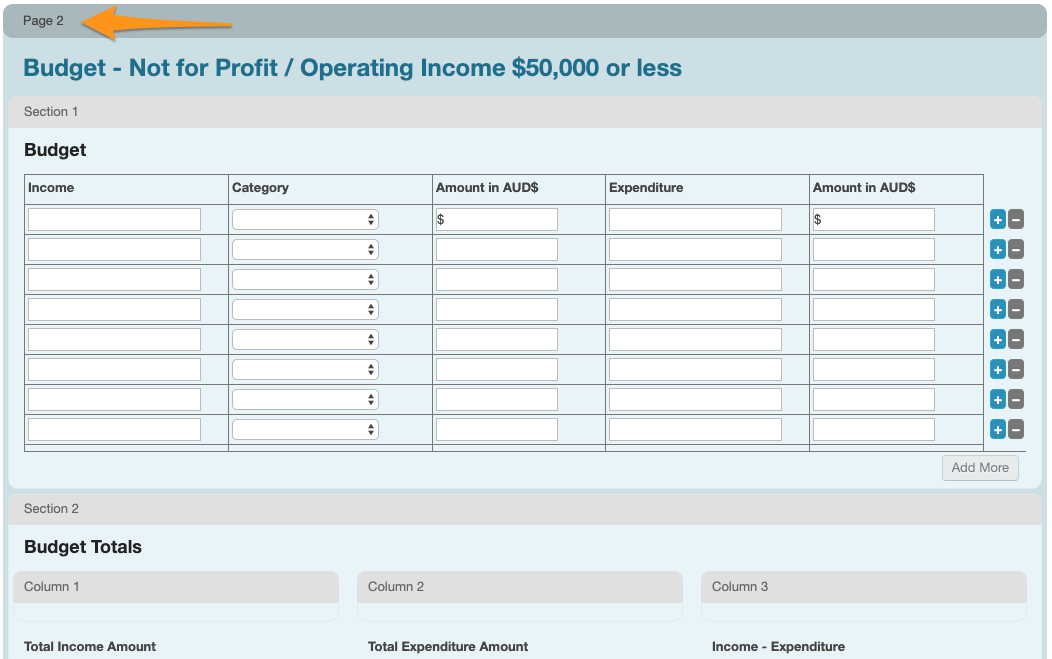Click the plus icon on fifth budget row
Image resolution: width=1052 pixels, height=659 pixels.
coord(997,340)
